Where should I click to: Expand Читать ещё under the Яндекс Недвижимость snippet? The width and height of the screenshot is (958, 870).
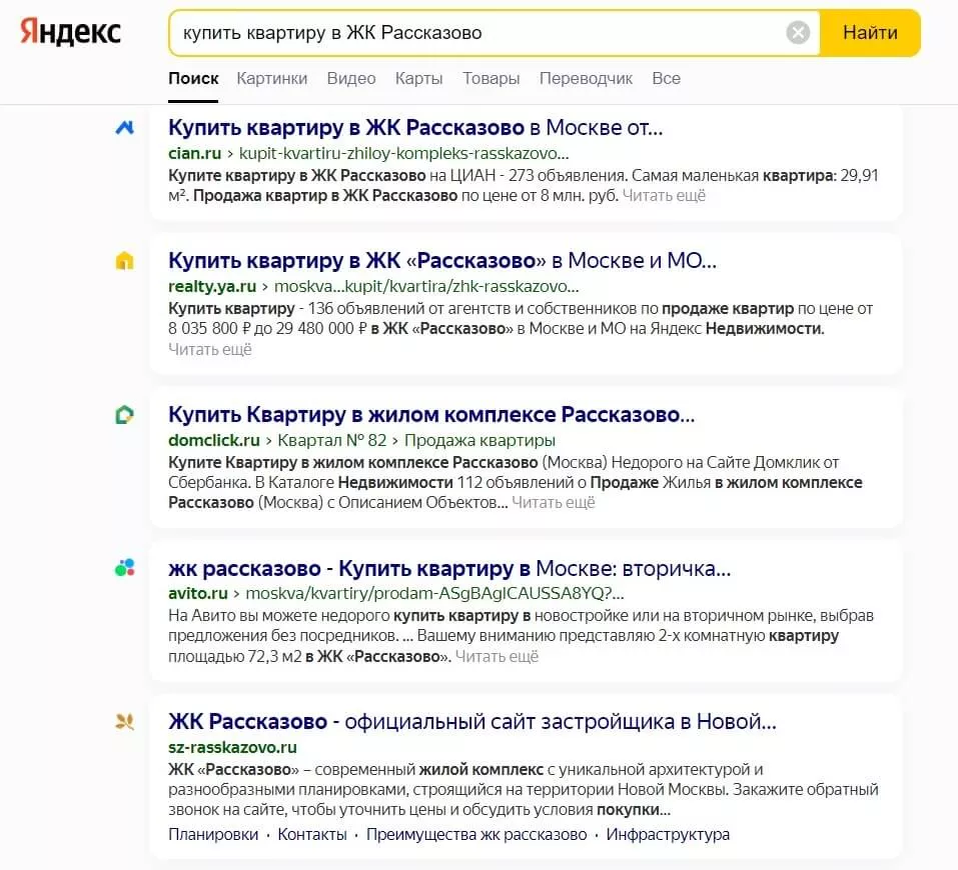point(210,349)
